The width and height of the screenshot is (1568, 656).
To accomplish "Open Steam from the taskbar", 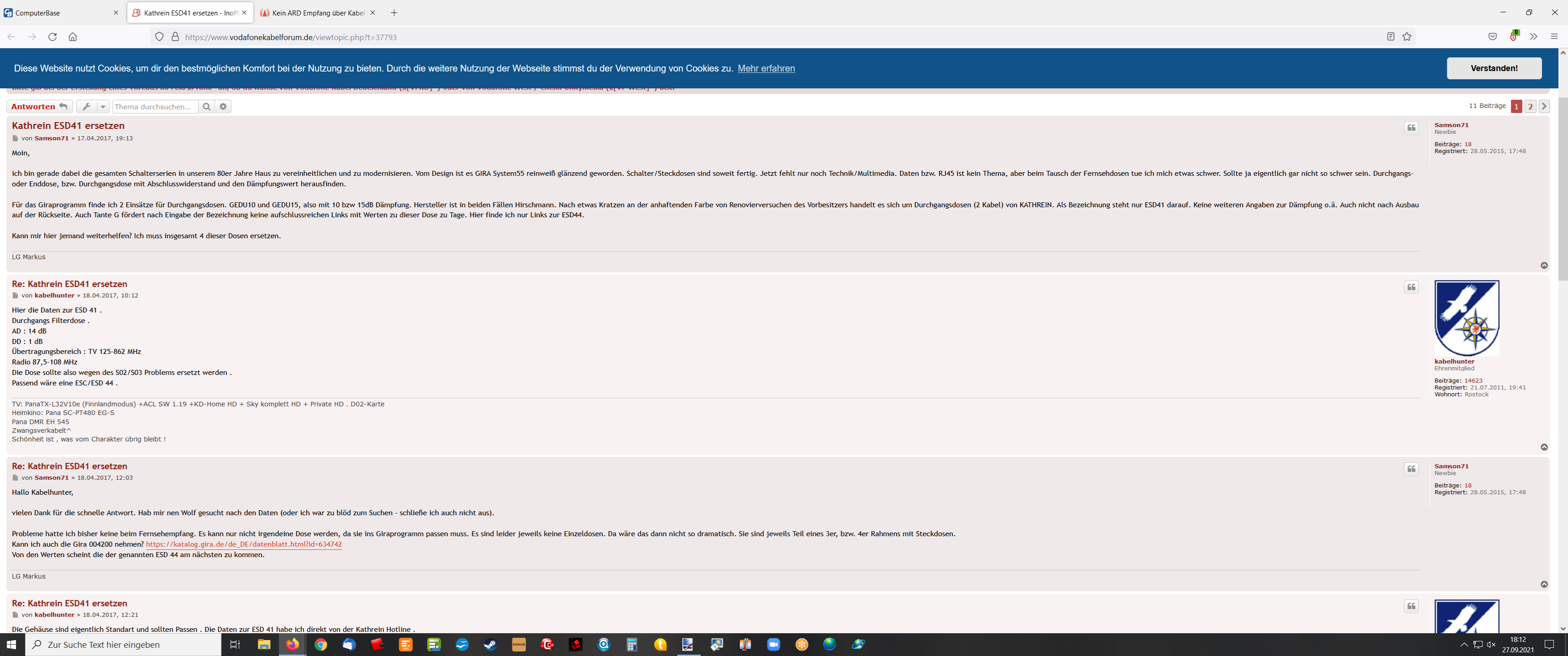I will tap(490, 645).
